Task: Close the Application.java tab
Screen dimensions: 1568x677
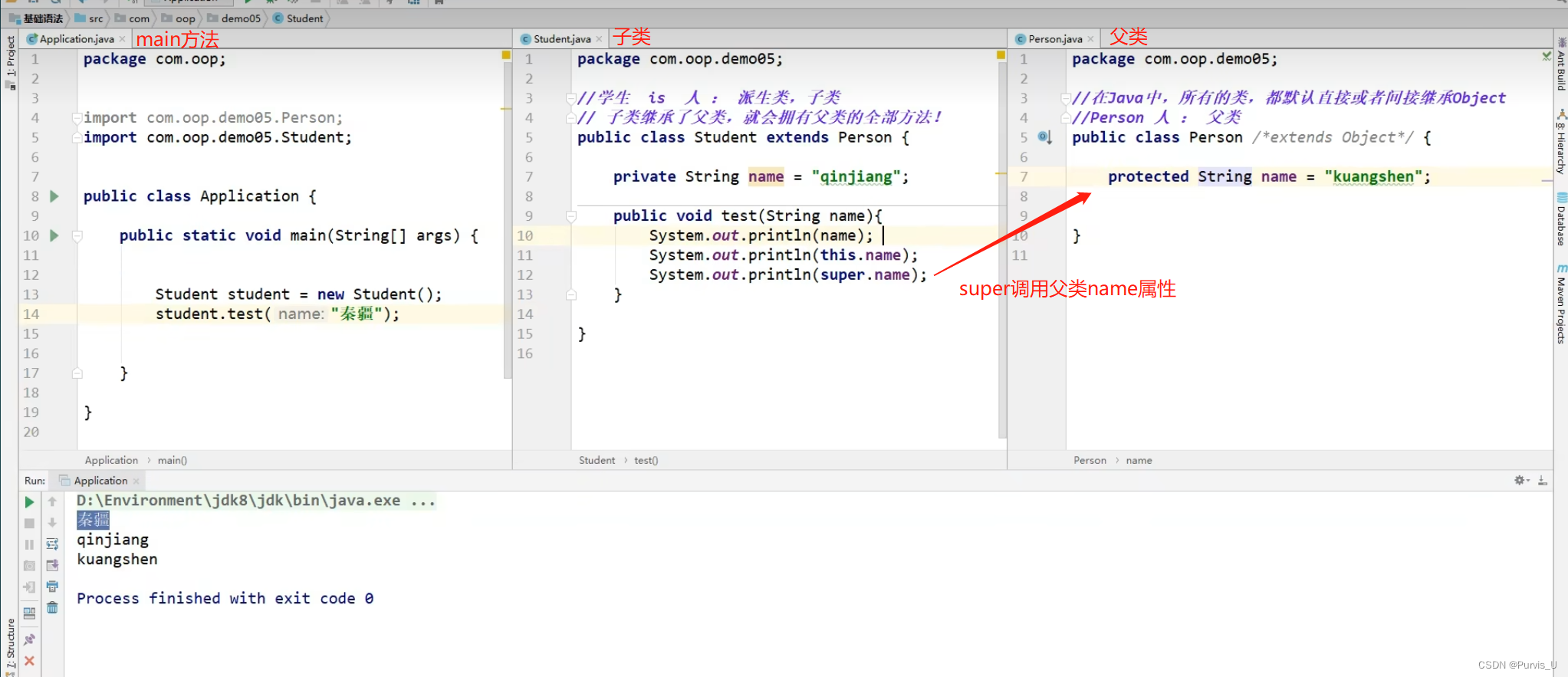Action: 122,39
